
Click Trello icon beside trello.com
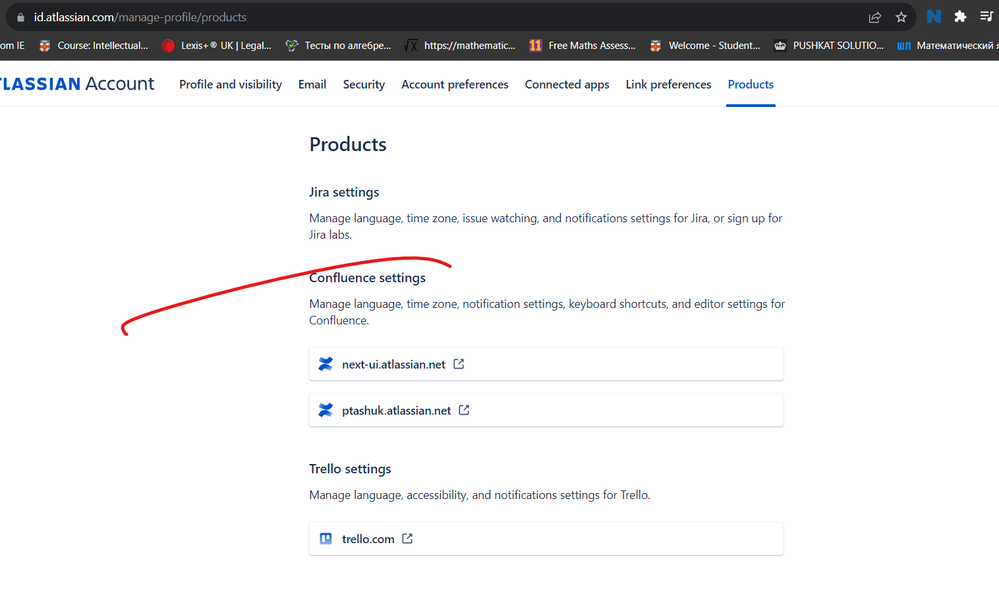(x=326, y=539)
